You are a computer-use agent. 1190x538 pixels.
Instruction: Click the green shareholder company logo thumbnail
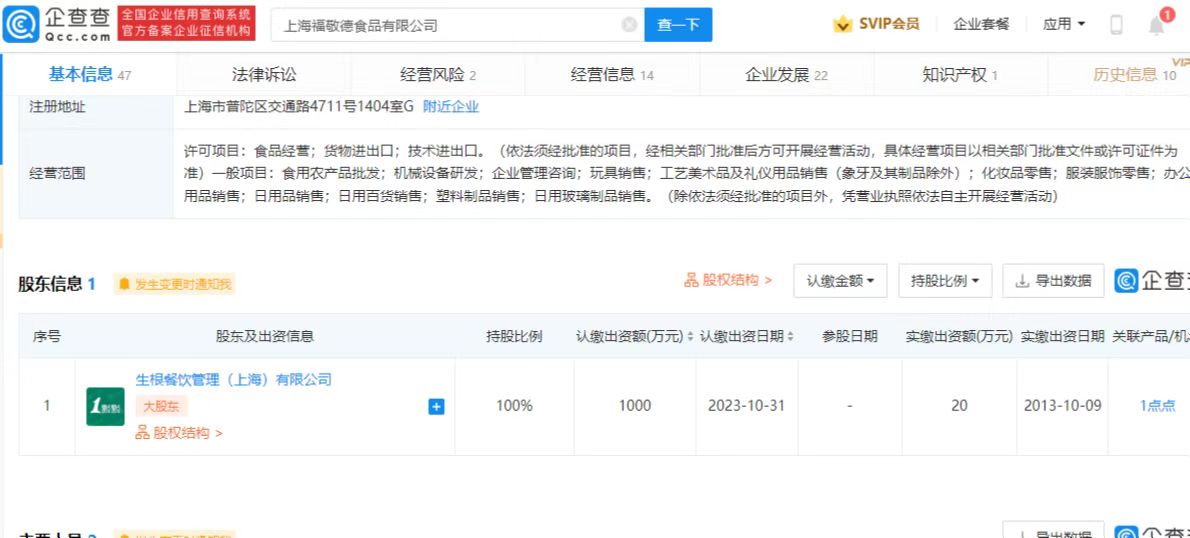point(105,407)
